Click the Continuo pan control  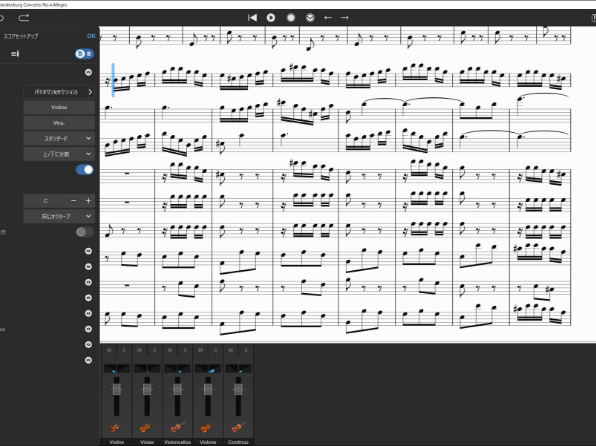point(238,368)
